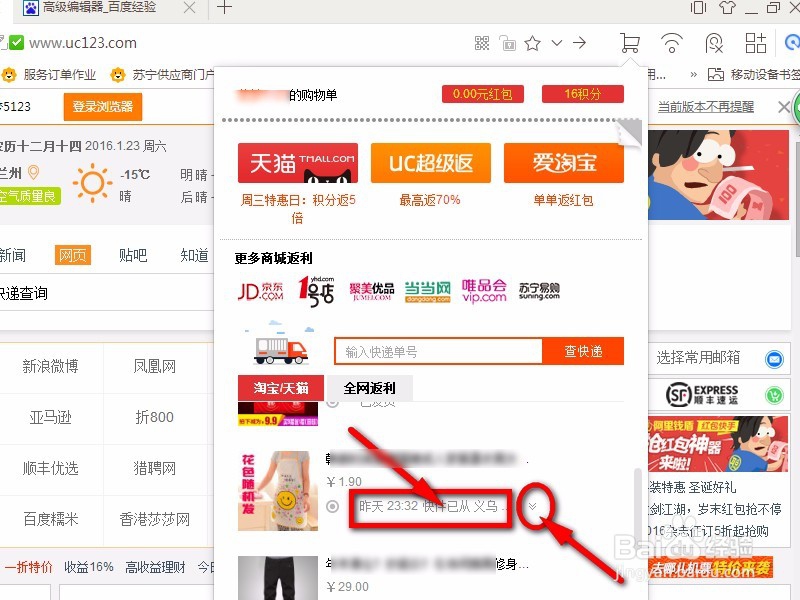The image size is (800, 600).
Task: Open the Wi-Fi assistant toolbar icon
Action: (x=672, y=43)
